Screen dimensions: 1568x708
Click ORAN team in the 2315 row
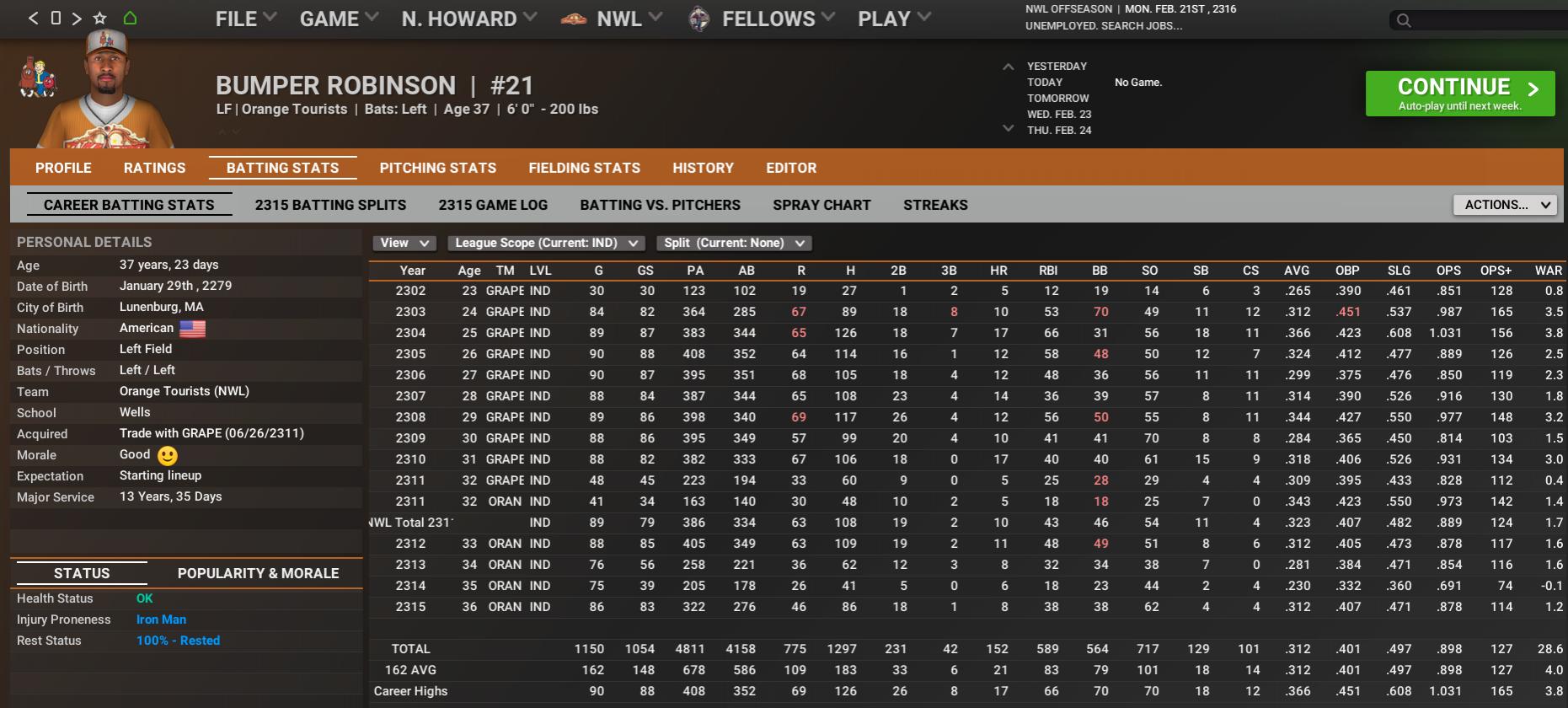coord(505,607)
